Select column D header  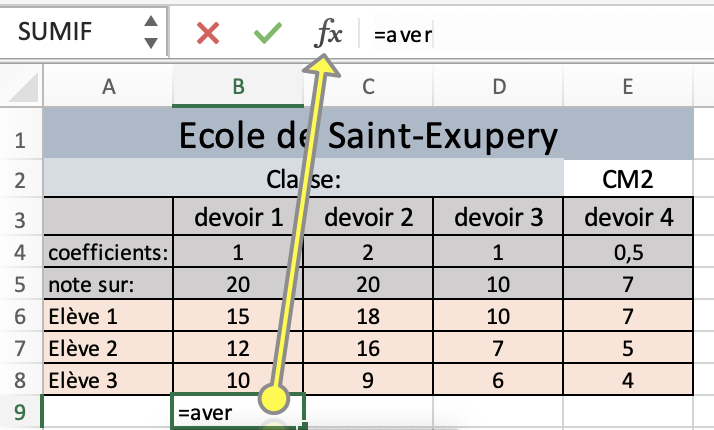499,87
